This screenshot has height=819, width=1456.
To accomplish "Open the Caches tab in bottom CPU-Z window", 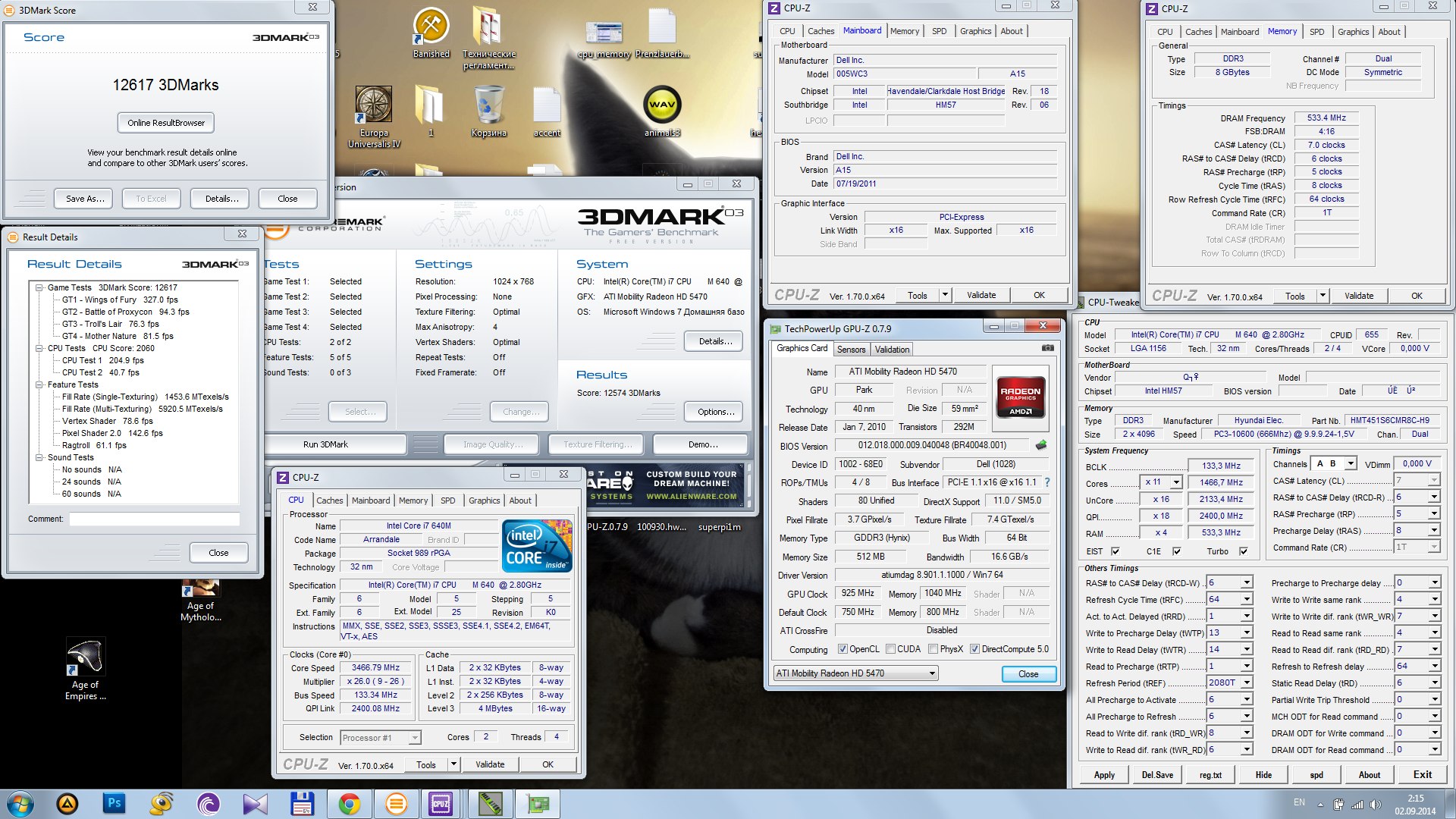I will 330,500.
